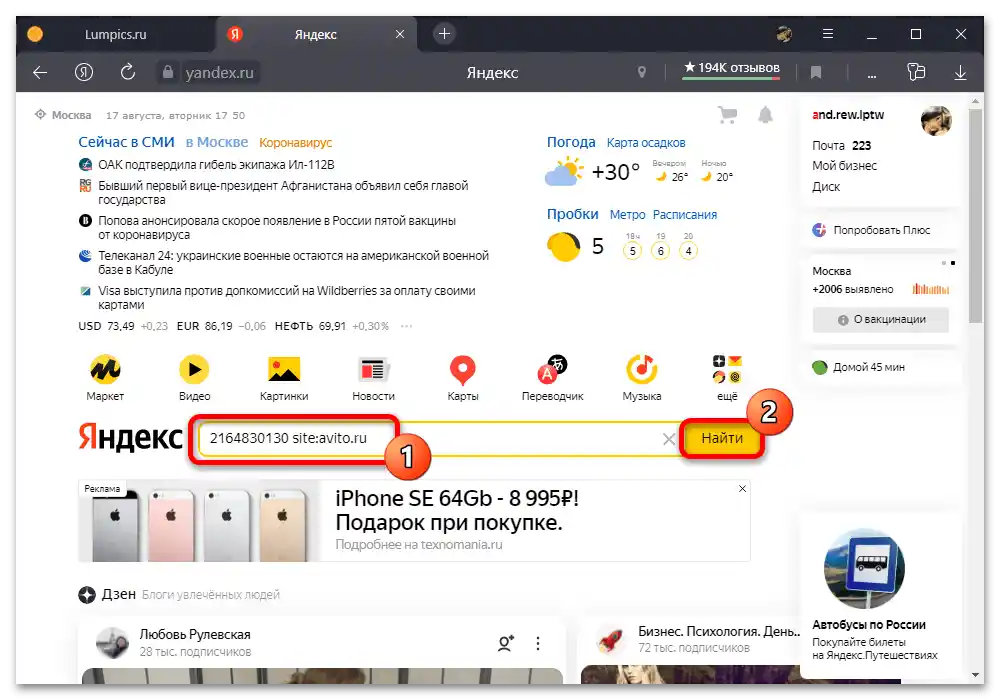Open notifications bell icon
The image size is (1000, 700).
[x=765, y=115]
